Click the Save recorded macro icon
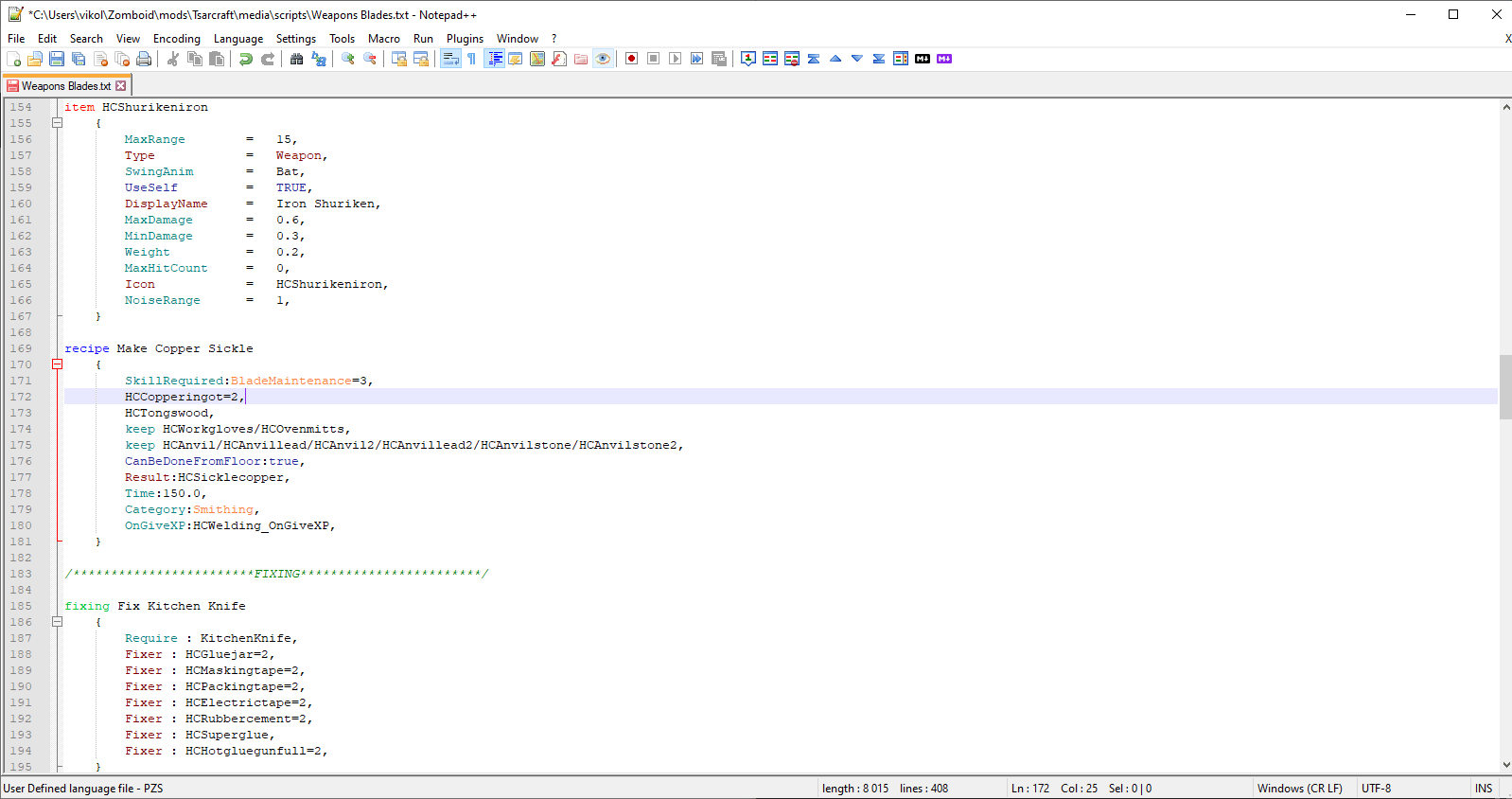The width and height of the screenshot is (1512, 799). click(x=719, y=59)
